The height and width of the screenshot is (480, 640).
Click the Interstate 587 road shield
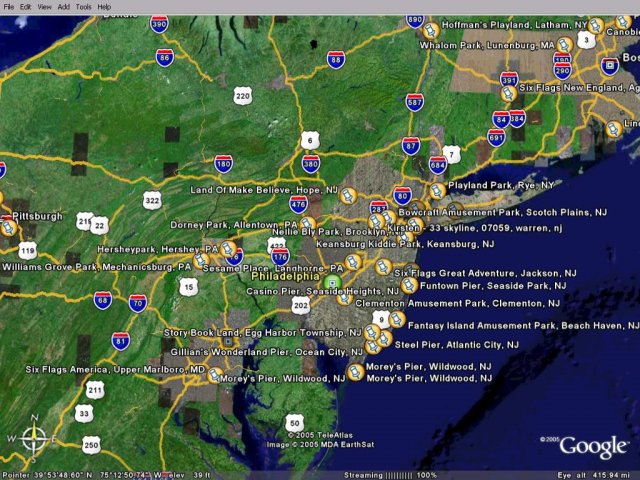[414, 102]
